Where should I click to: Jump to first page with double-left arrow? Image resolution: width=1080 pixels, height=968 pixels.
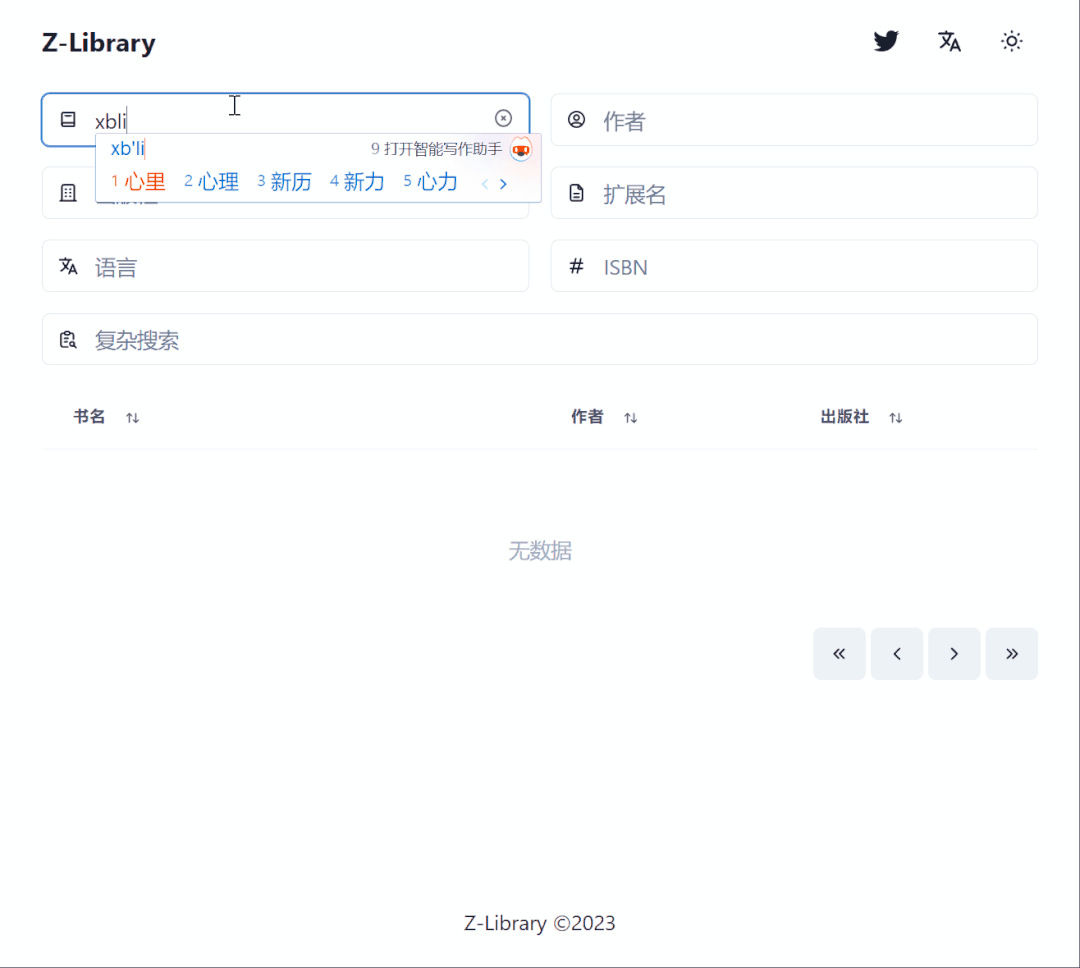[839, 654]
